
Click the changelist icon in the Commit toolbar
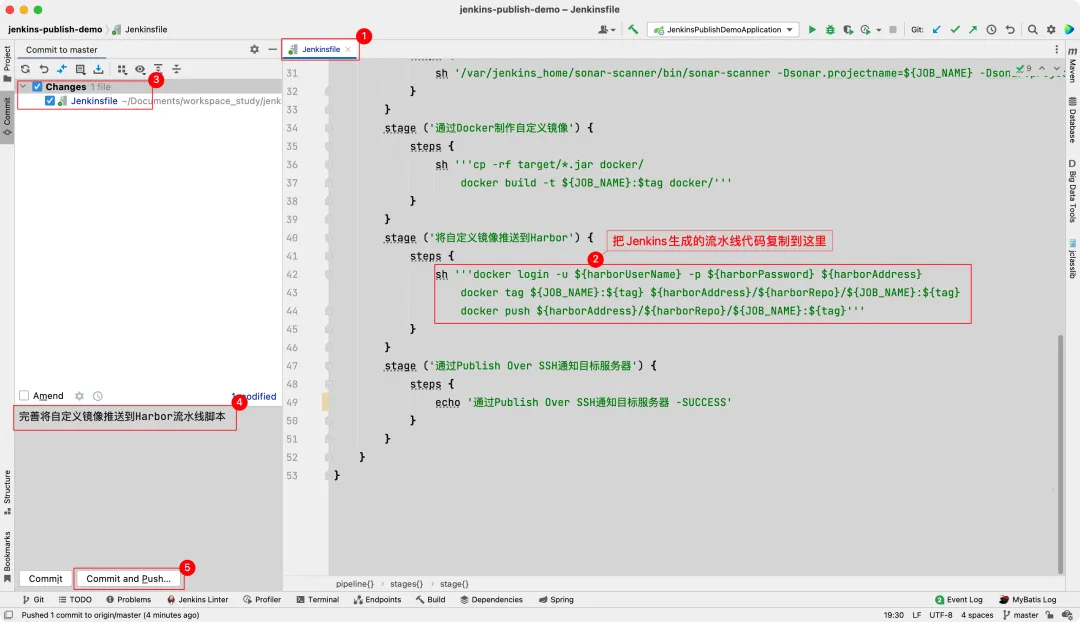pos(80,69)
